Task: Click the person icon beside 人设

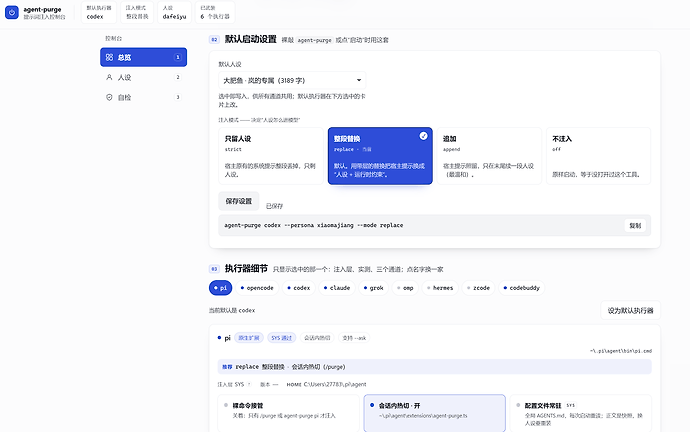Action: (x=109, y=77)
